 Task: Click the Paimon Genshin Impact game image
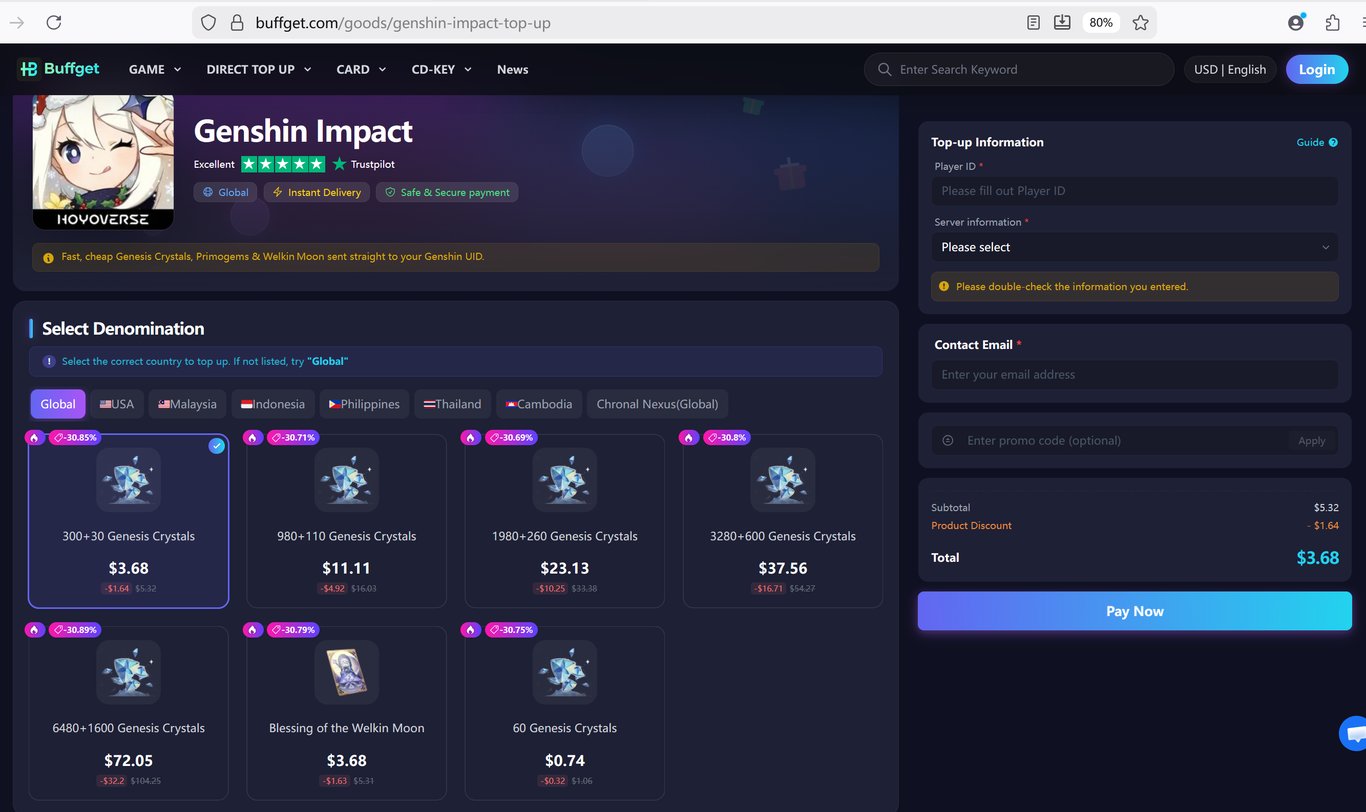(103, 162)
